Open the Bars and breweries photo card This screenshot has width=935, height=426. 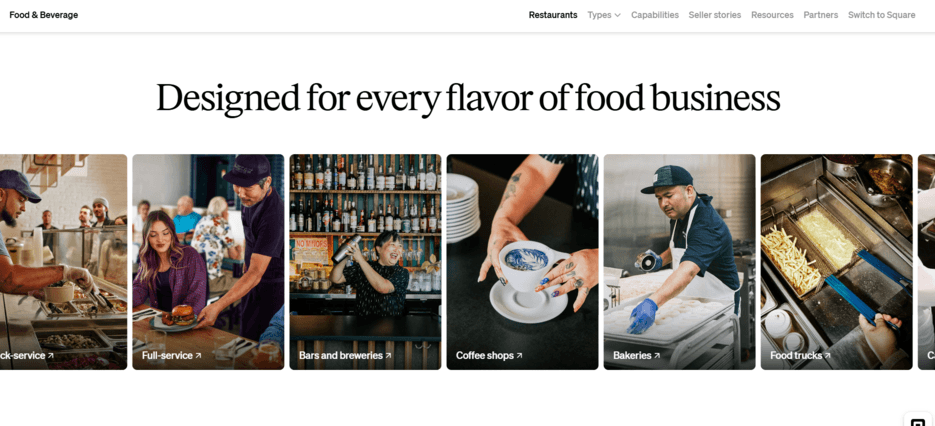(366, 262)
